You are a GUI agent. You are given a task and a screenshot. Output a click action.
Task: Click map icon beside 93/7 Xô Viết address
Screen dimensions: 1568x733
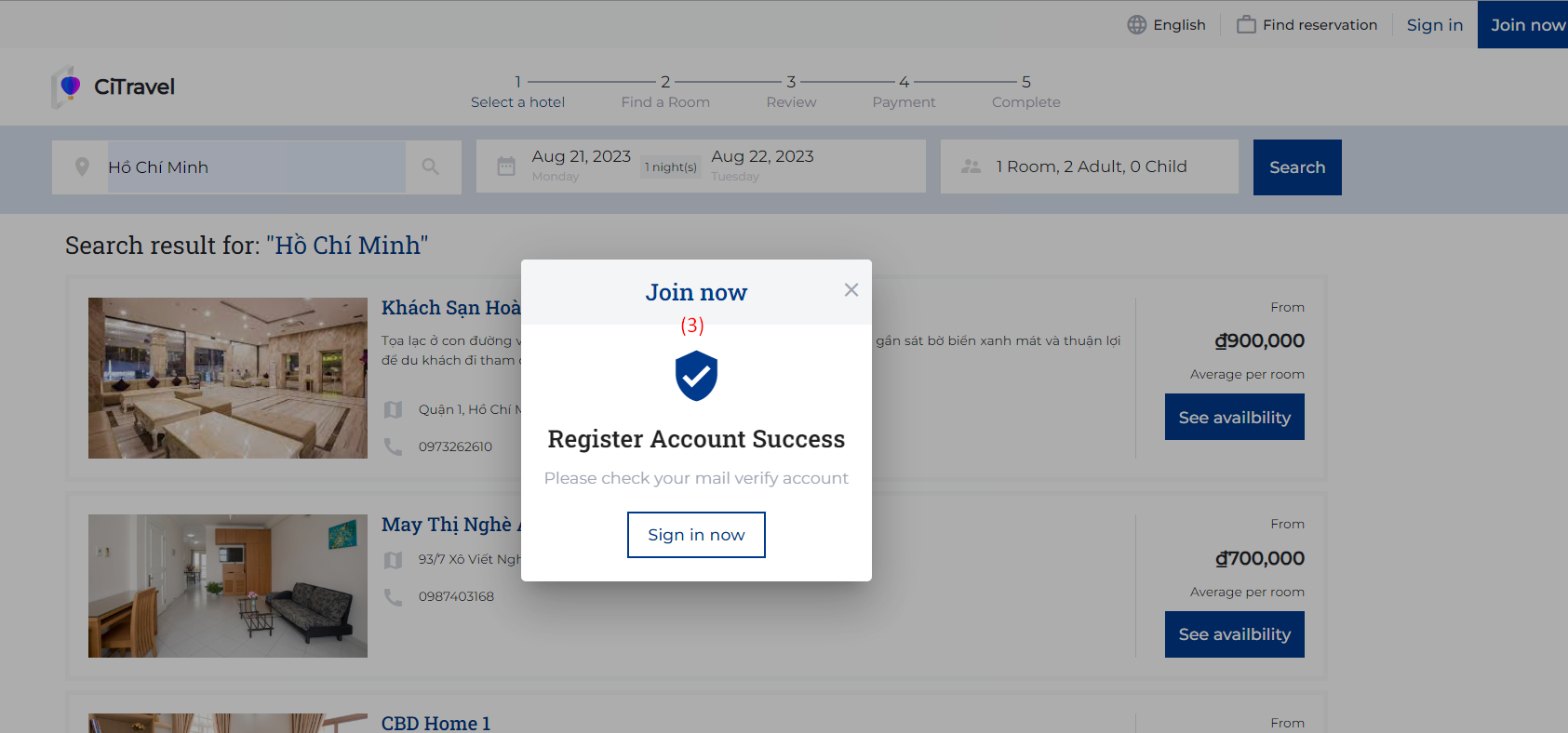[394, 560]
